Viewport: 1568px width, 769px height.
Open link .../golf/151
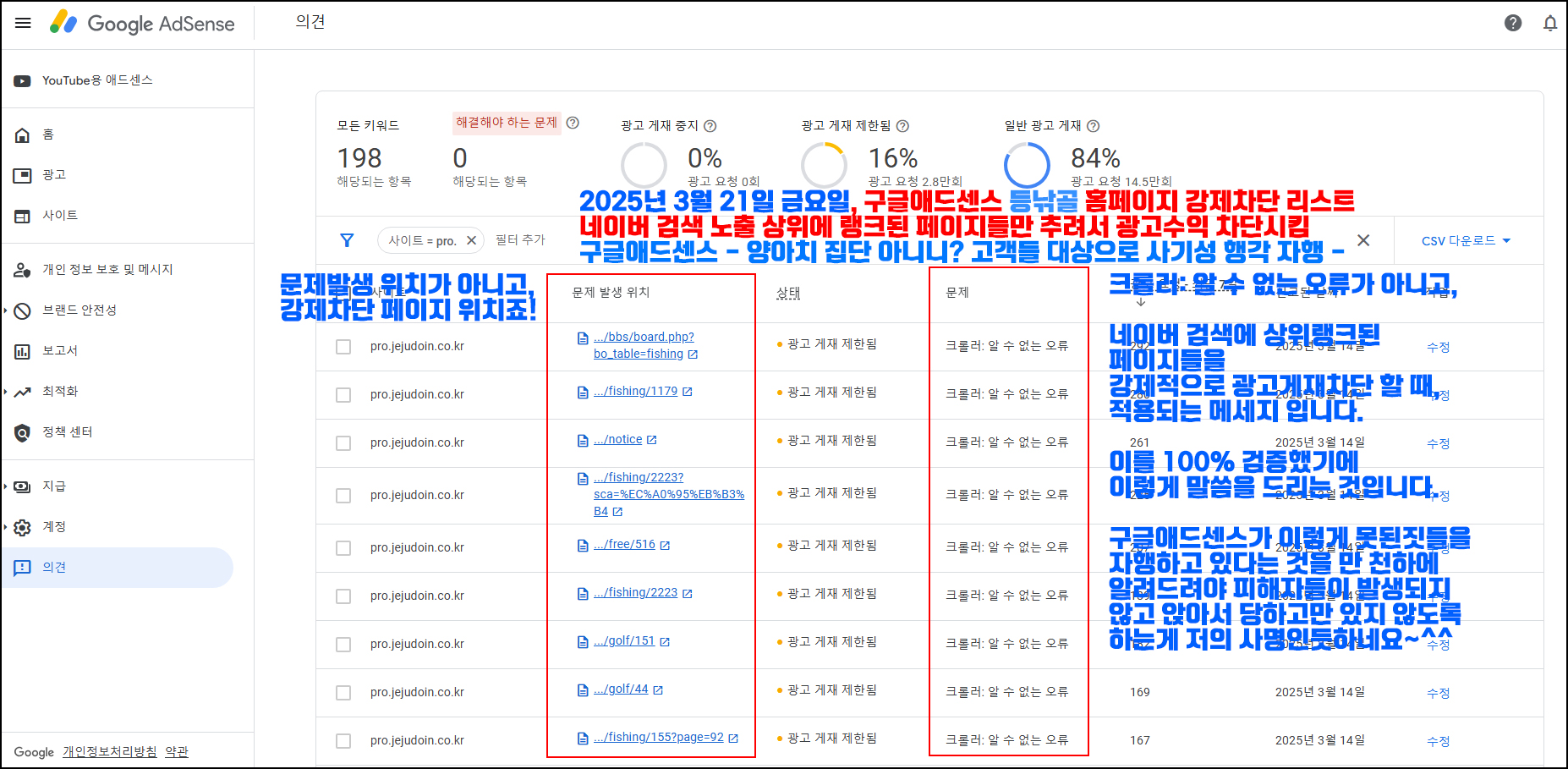coord(624,641)
